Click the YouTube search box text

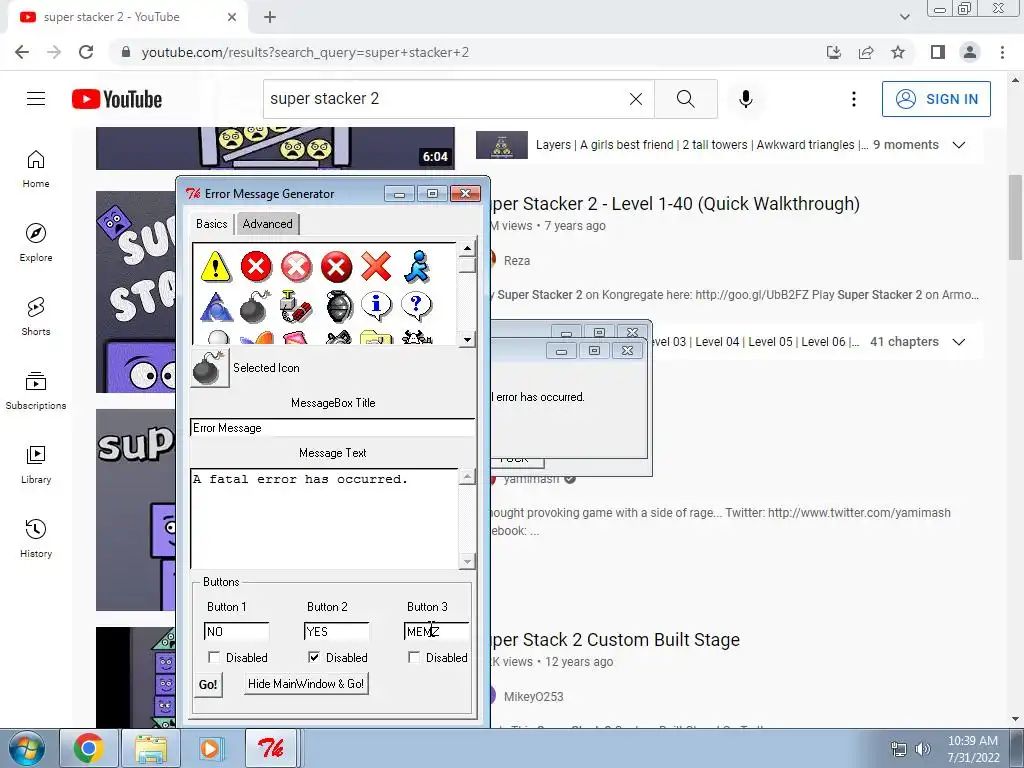tap(324, 99)
